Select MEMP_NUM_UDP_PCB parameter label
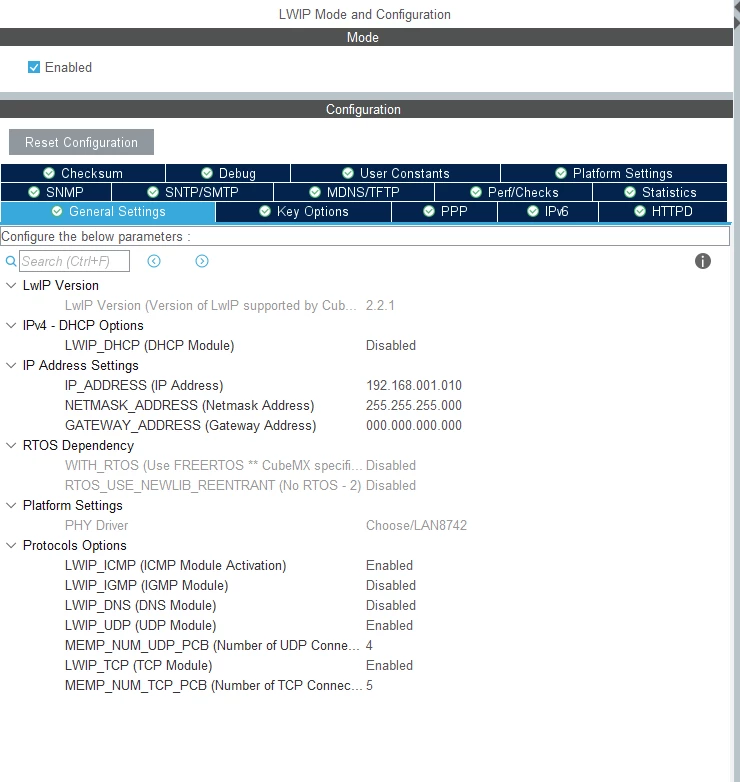The width and height of the screenshot is (740, 782). coord(212,645)
